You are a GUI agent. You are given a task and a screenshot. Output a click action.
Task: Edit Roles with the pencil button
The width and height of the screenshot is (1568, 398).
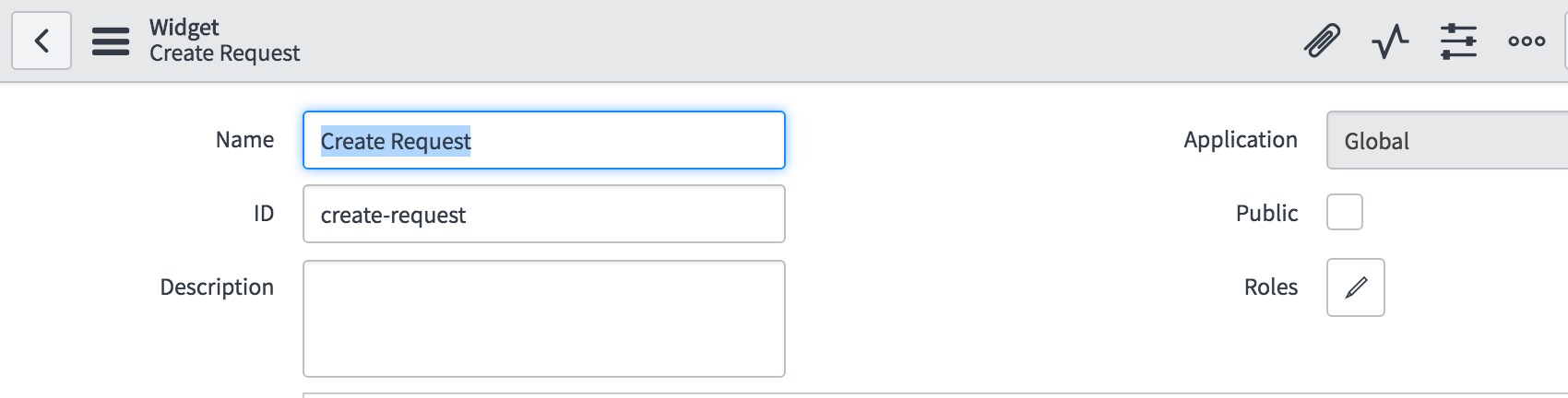(1355, 287)
